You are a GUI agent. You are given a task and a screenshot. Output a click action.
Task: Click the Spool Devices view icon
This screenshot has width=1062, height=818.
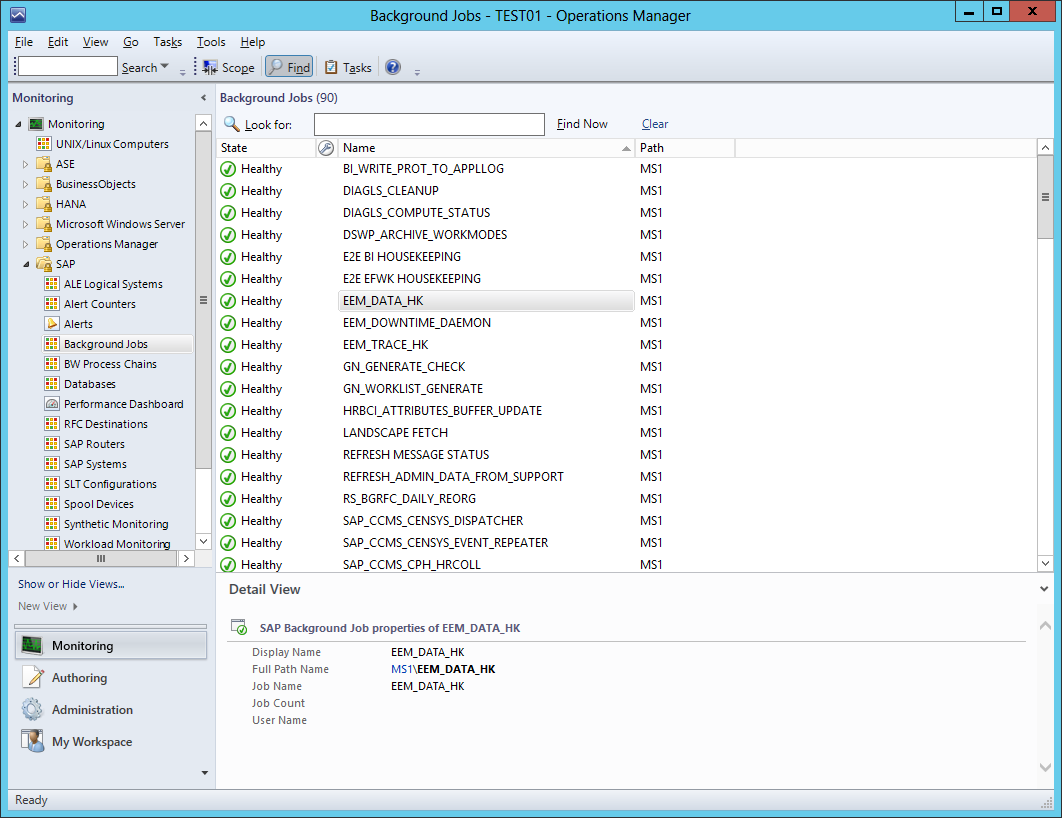(51, 503)
